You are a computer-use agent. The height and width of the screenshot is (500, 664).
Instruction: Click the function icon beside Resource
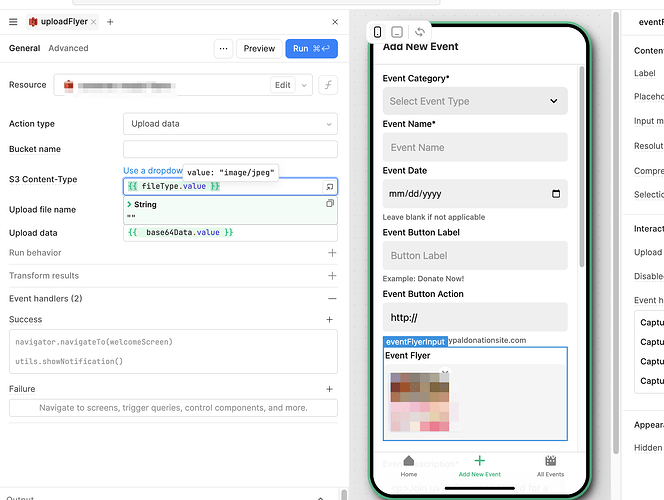tap(328, 85)
